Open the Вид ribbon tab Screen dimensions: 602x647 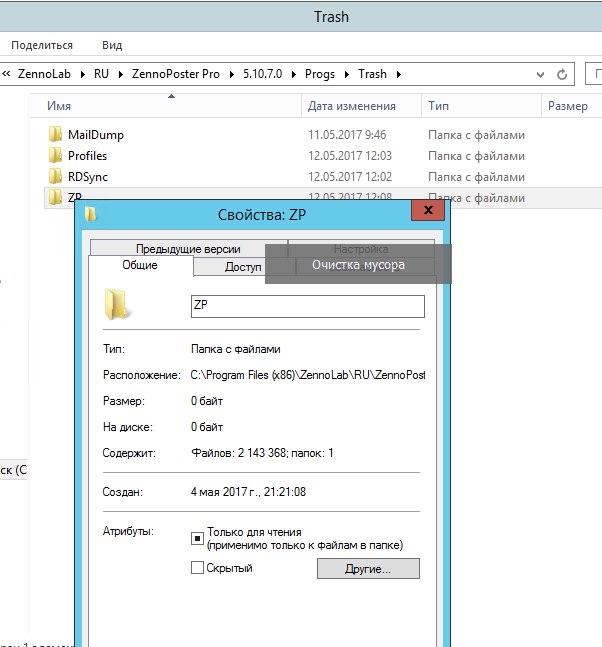[112, 45]
